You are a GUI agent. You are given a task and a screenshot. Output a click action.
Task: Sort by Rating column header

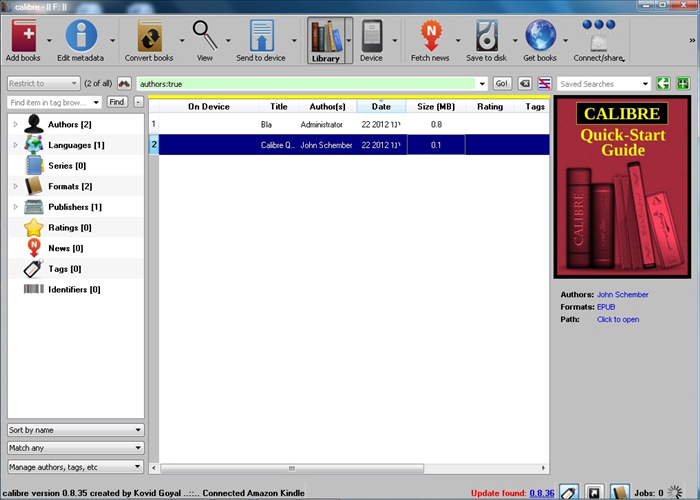point(490,106)
